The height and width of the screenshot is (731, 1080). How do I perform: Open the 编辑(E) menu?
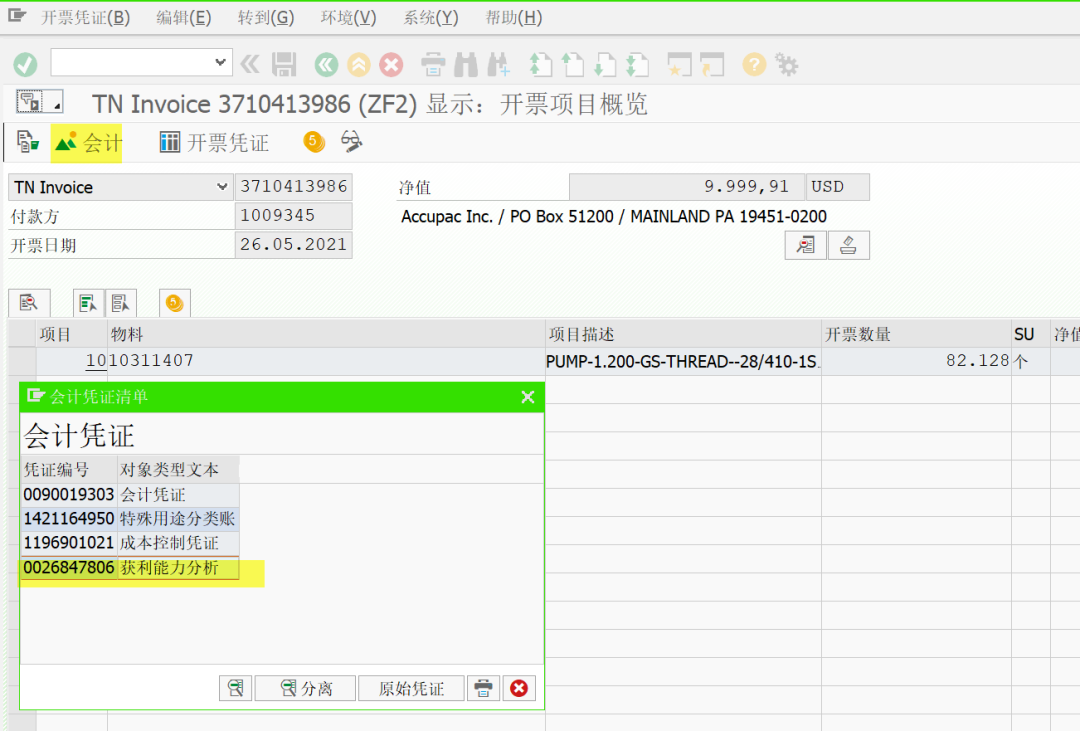183,17
